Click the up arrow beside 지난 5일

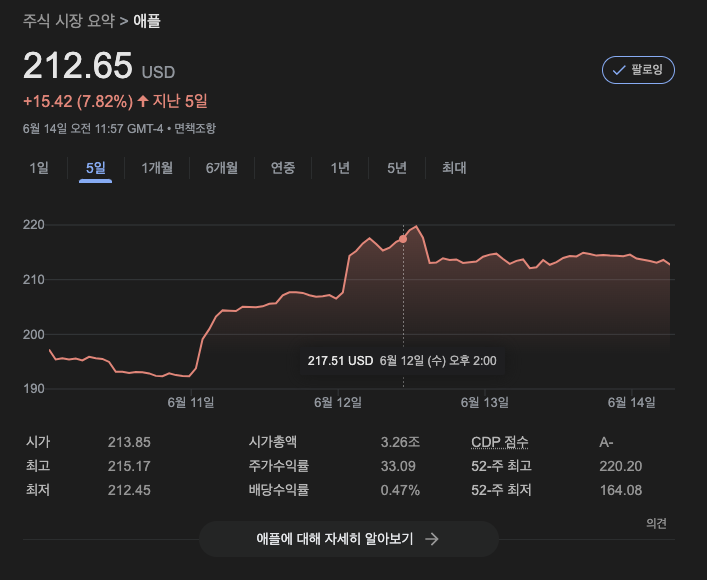(143, 101)
